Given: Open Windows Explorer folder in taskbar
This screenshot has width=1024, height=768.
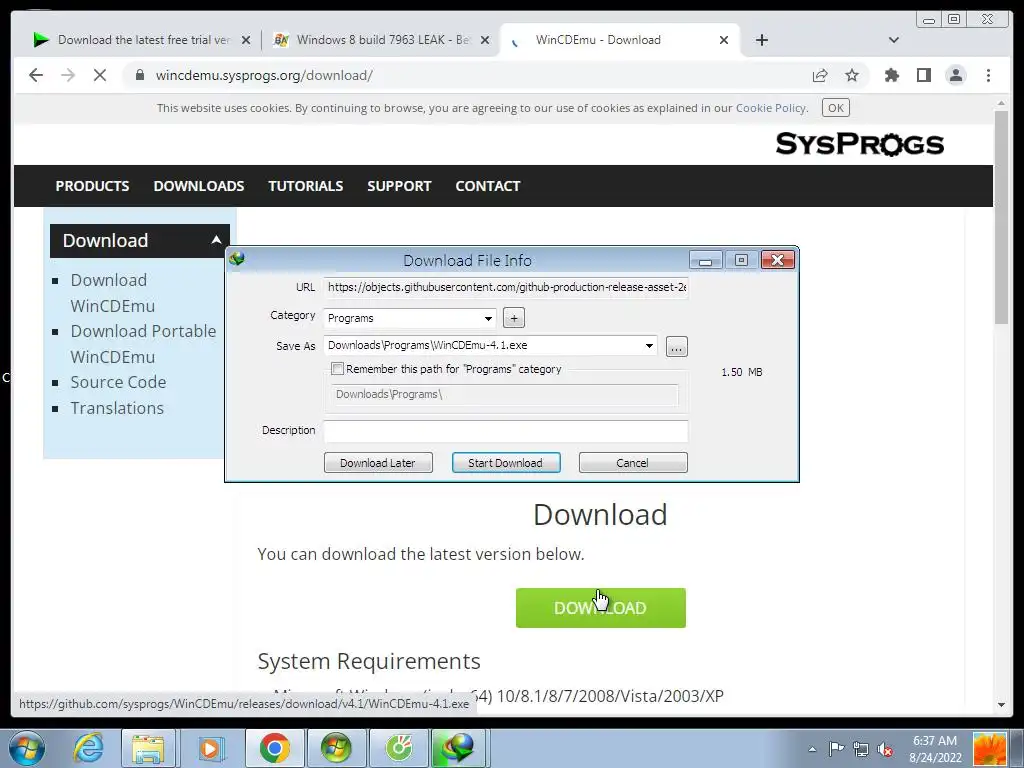Looking at the screenshot, I should tap(149, 748).
